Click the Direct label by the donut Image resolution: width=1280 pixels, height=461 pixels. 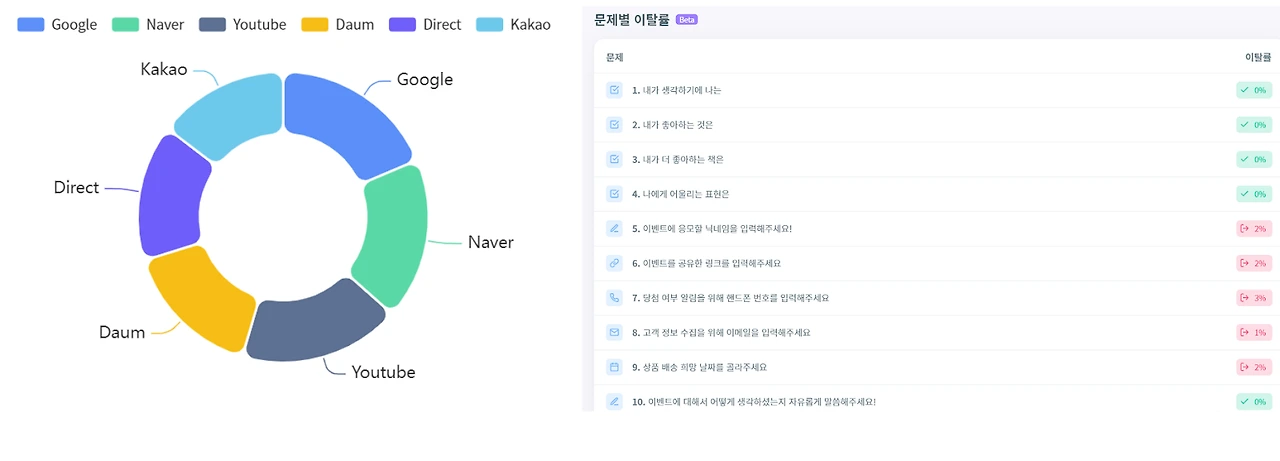[76, 187]
